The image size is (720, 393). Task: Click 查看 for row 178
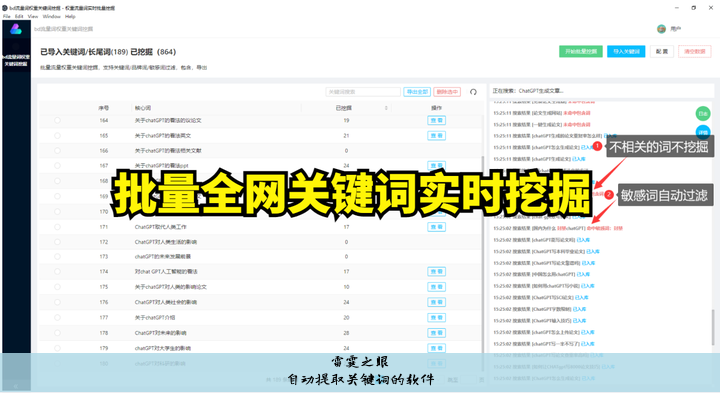(436, 333)
